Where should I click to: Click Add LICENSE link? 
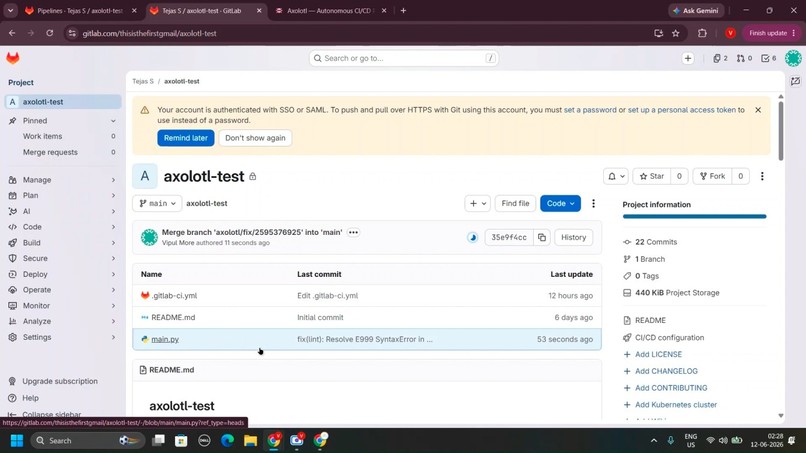point(658,354)
